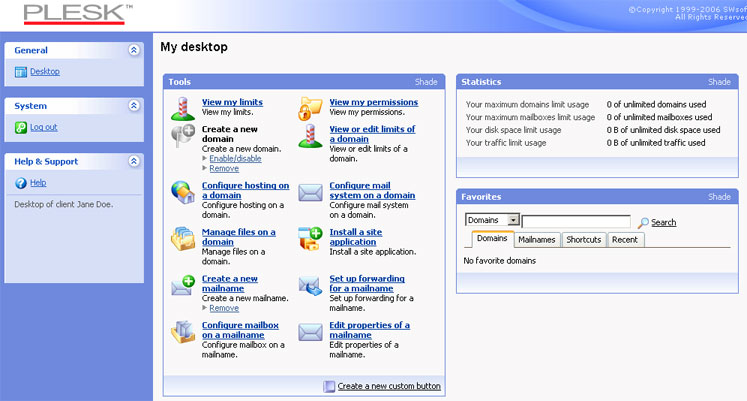Click Enable/disable under Create a new domain
Screen dimensions: 747x401
tap(235, 159)
